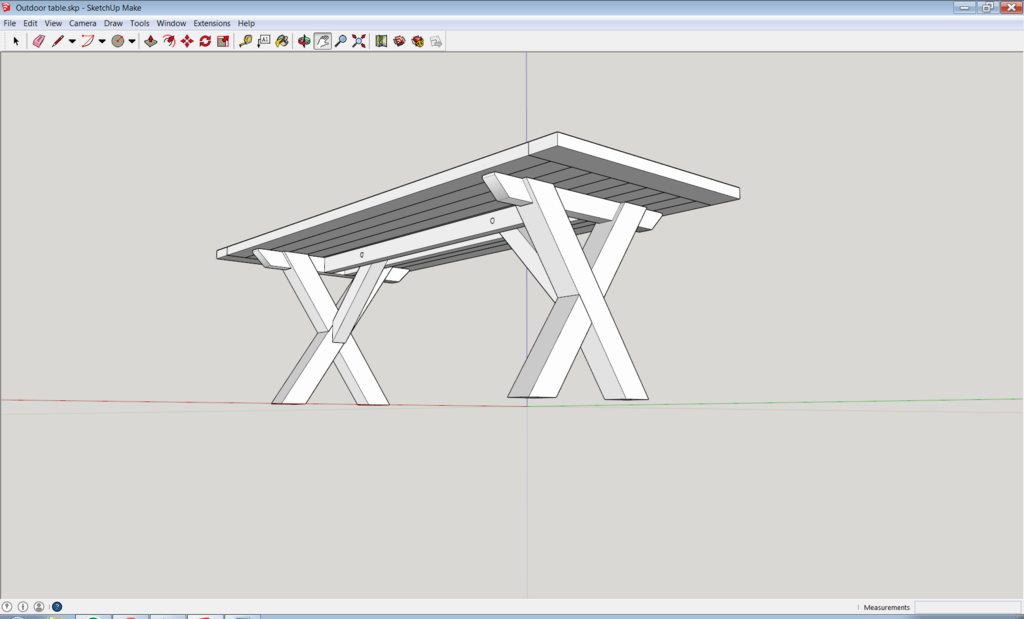1024x619 pixels.
Task: Open the 3D Warehouse icon
Action: [x=399, y=41]
